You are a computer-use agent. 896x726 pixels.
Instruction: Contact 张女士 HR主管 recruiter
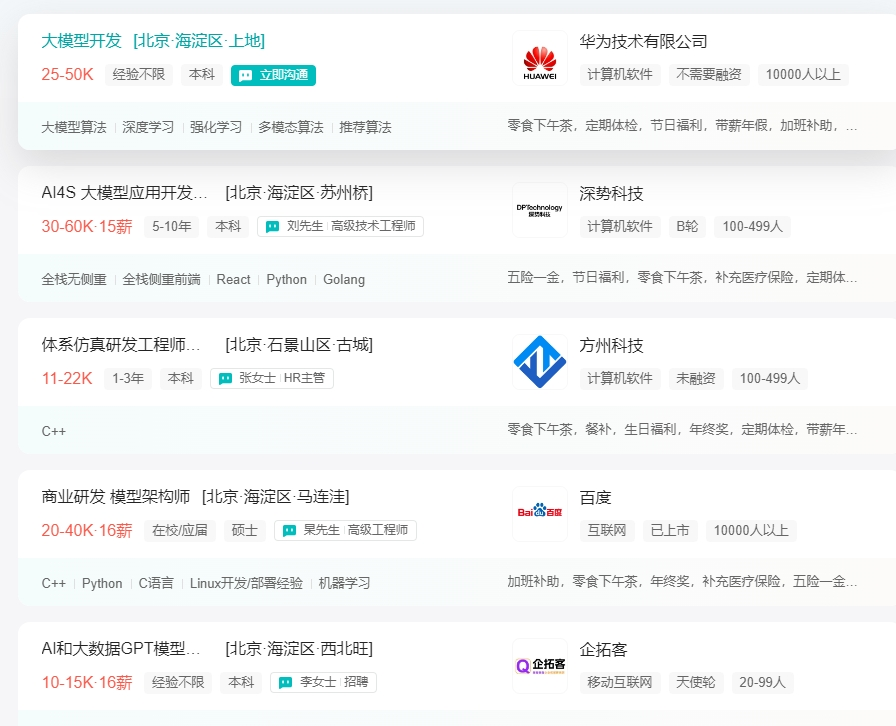point(271,378)
